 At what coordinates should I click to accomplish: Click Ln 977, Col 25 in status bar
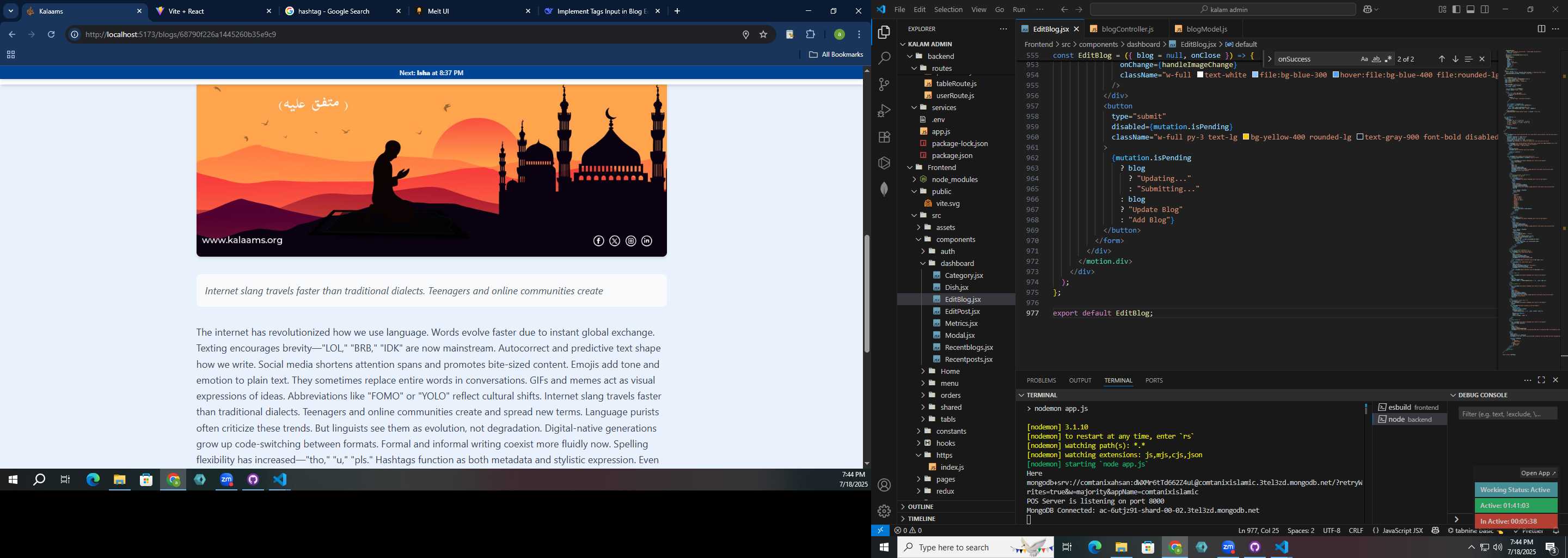1258,531
